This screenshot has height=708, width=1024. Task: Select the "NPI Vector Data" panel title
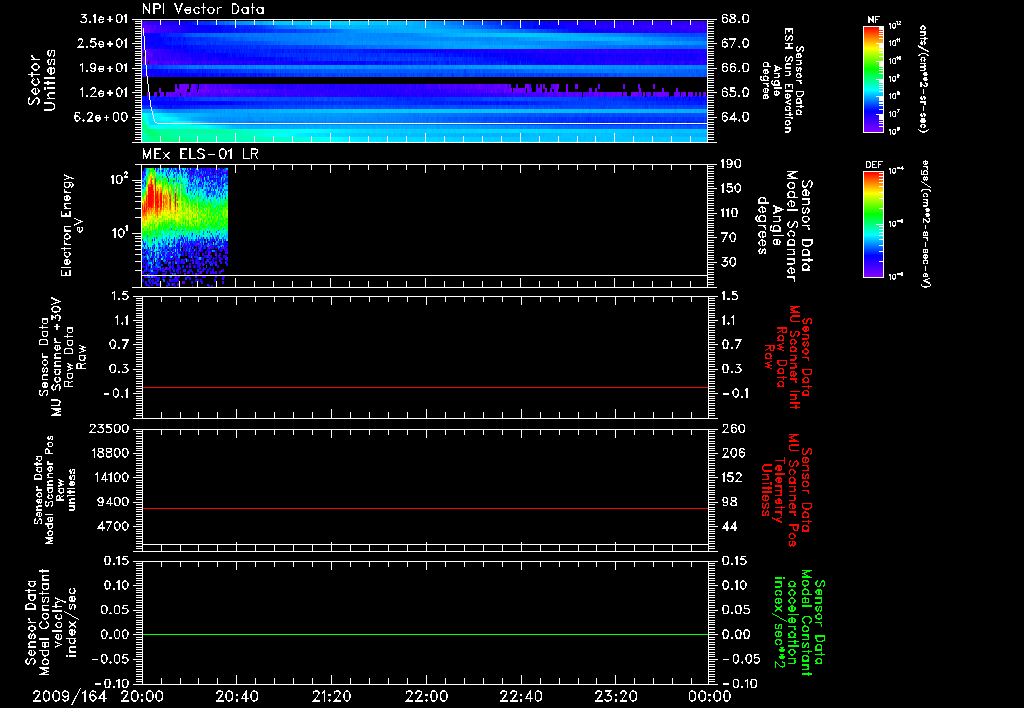203,9
